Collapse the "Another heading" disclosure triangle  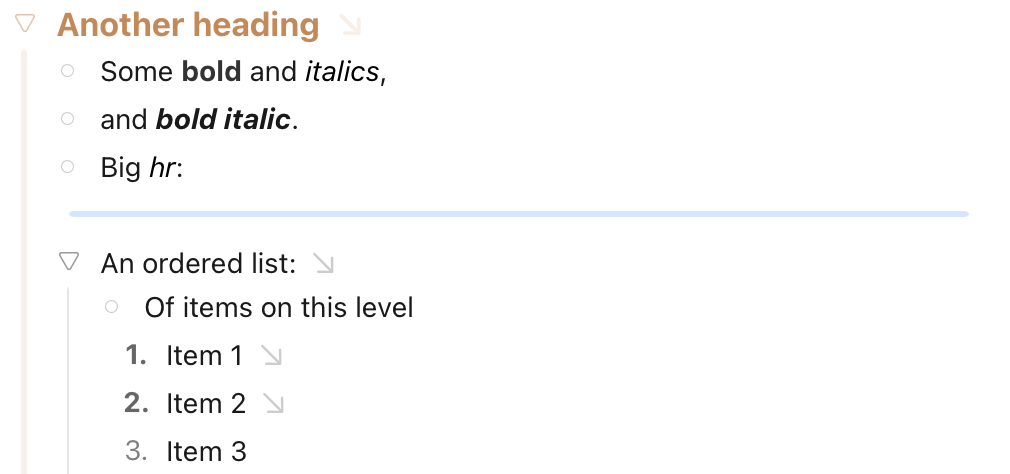click(x=27, y=23)
